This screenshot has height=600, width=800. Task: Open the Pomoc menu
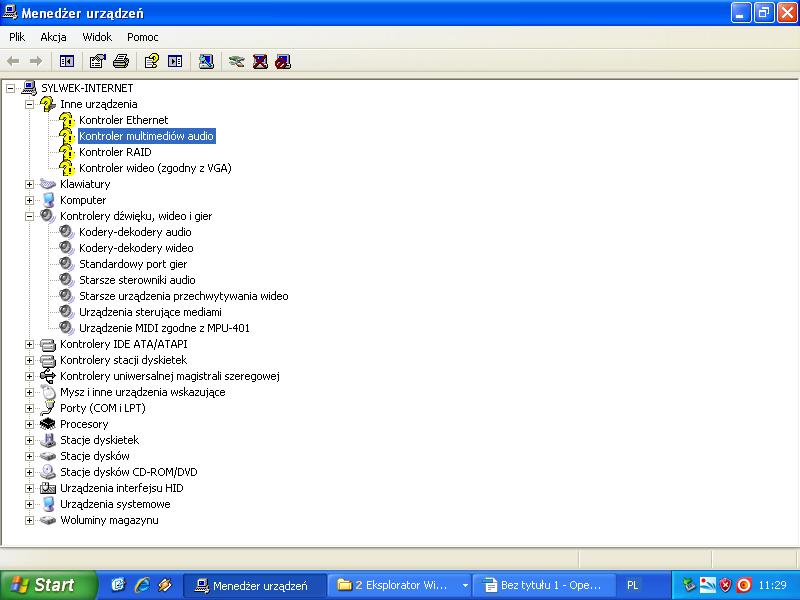click(142, 37)
